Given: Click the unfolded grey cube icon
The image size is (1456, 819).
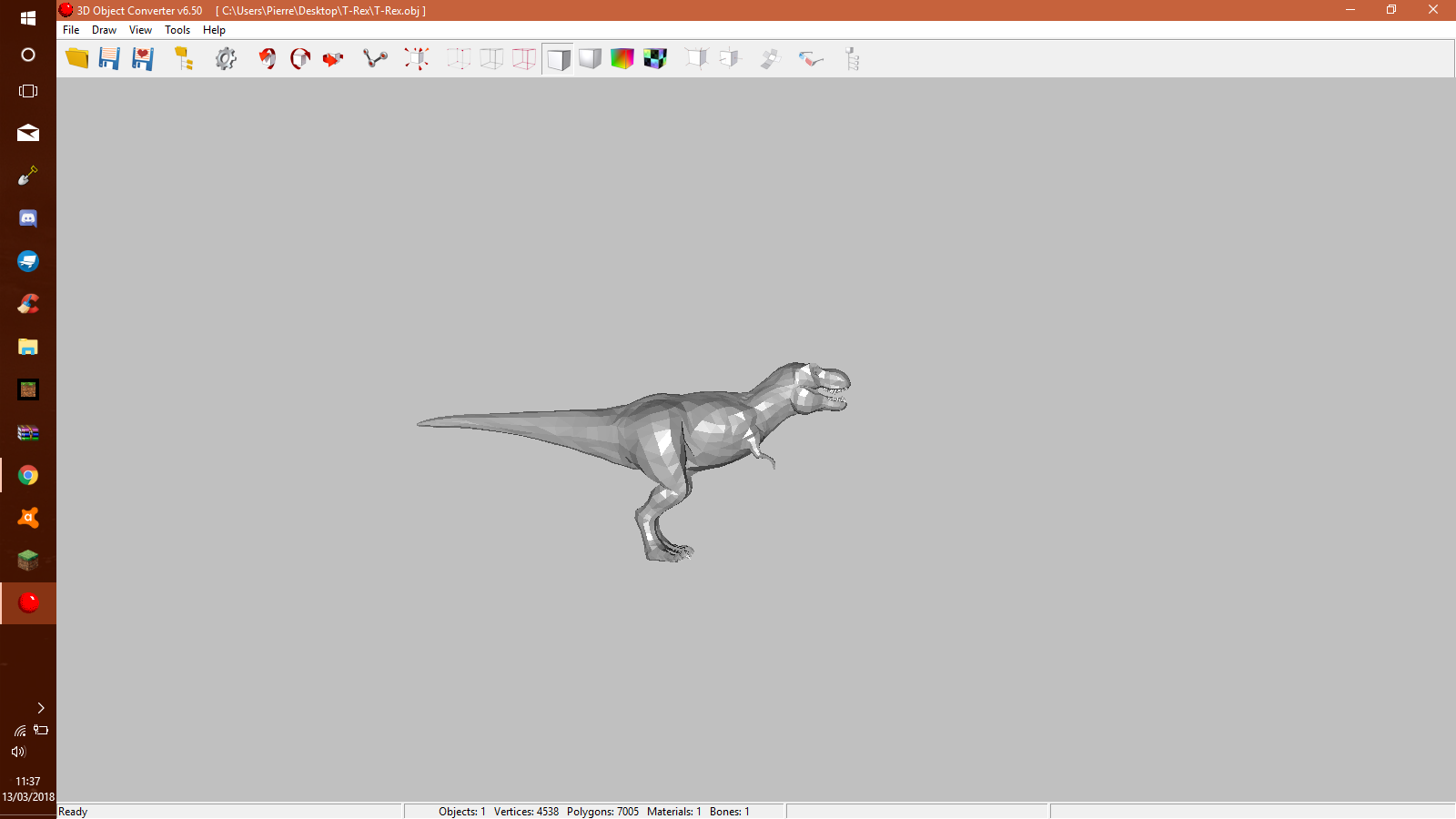Looking at the screenshot, I should point(771,59).
